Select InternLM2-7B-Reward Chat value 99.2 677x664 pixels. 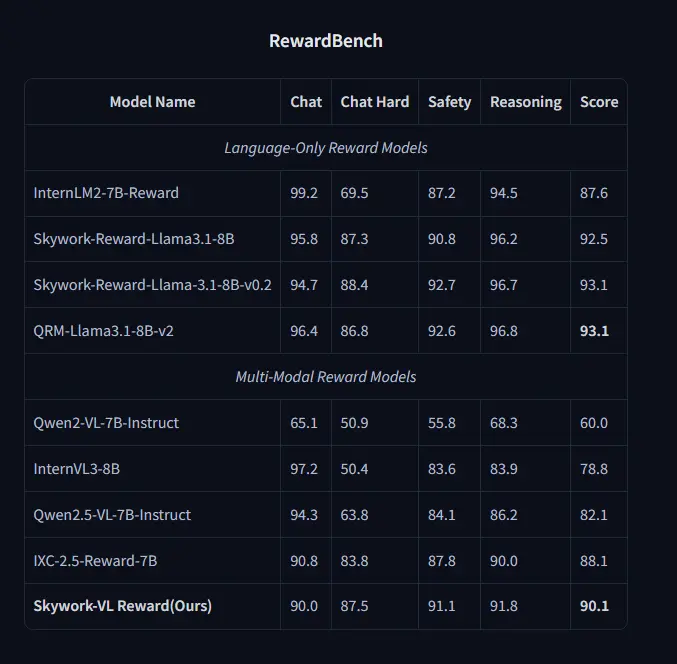304,193
